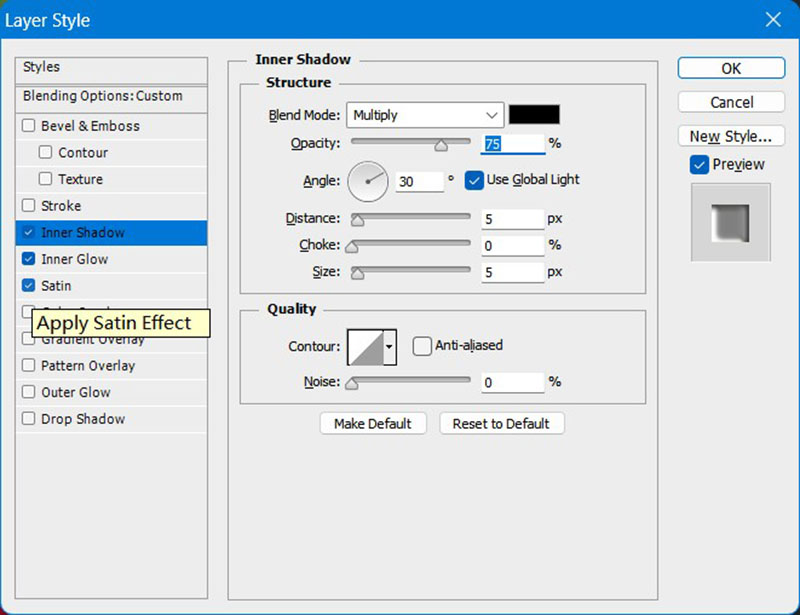Uncheck the Inner Glow effect checkbox

(x=29, y=259)
